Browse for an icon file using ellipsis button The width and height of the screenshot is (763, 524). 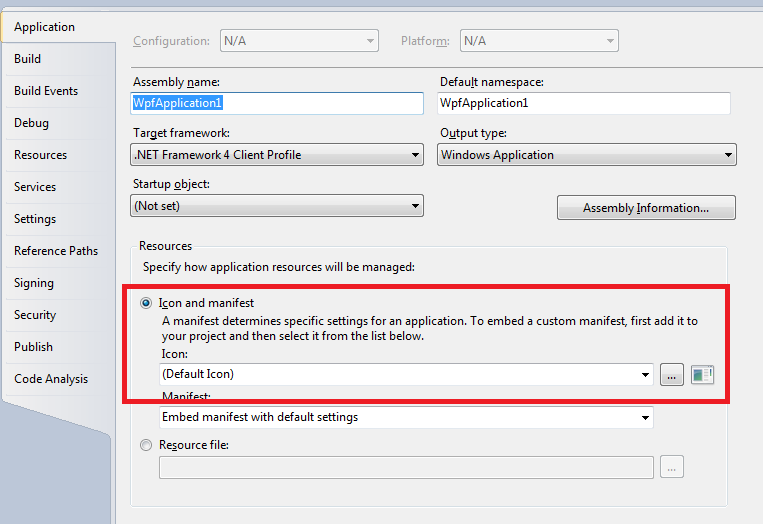pyautogui.click(x=672, y=375)
